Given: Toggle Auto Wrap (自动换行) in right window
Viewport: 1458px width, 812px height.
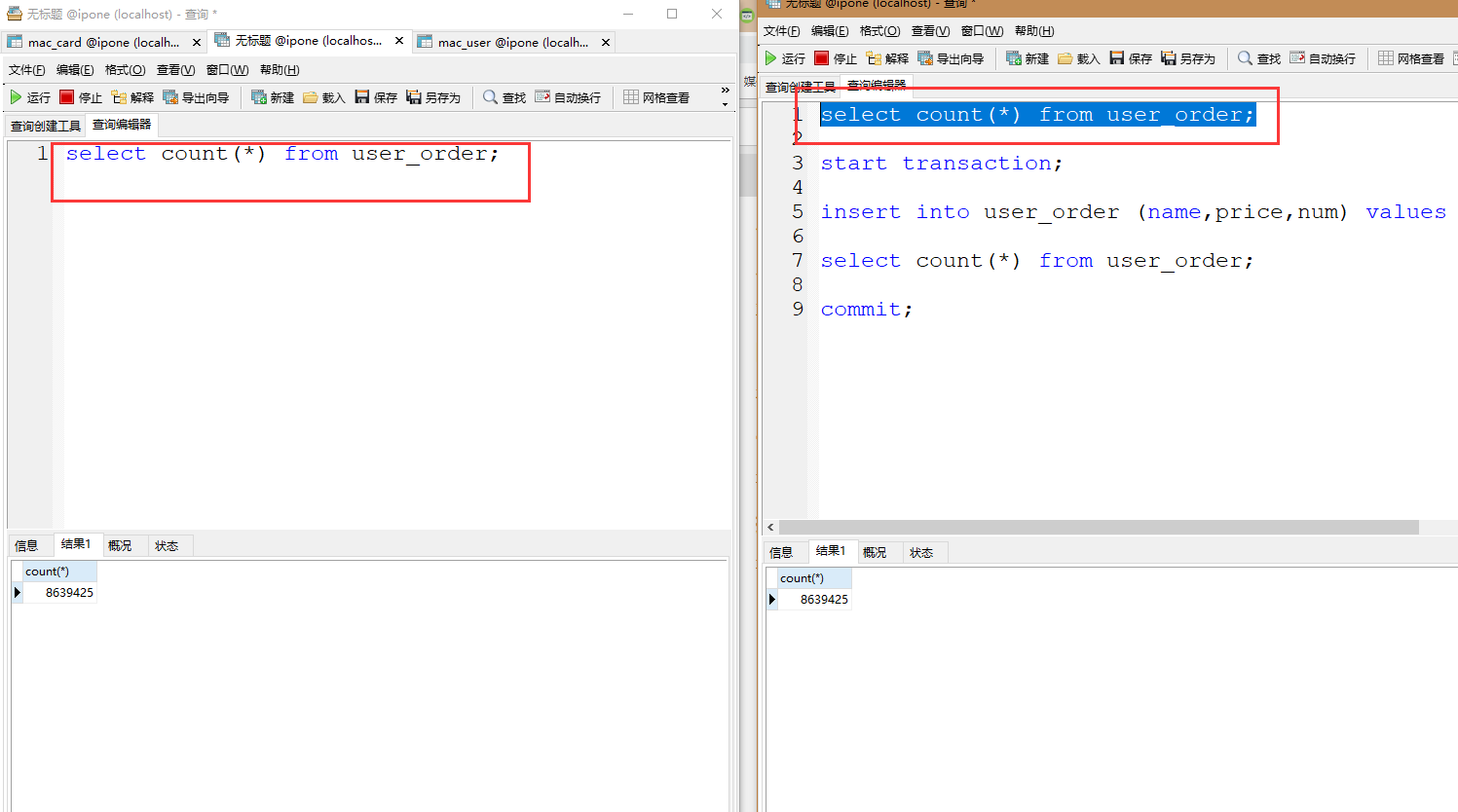Looking at the screenshot, I should (x=1323, y=58).
